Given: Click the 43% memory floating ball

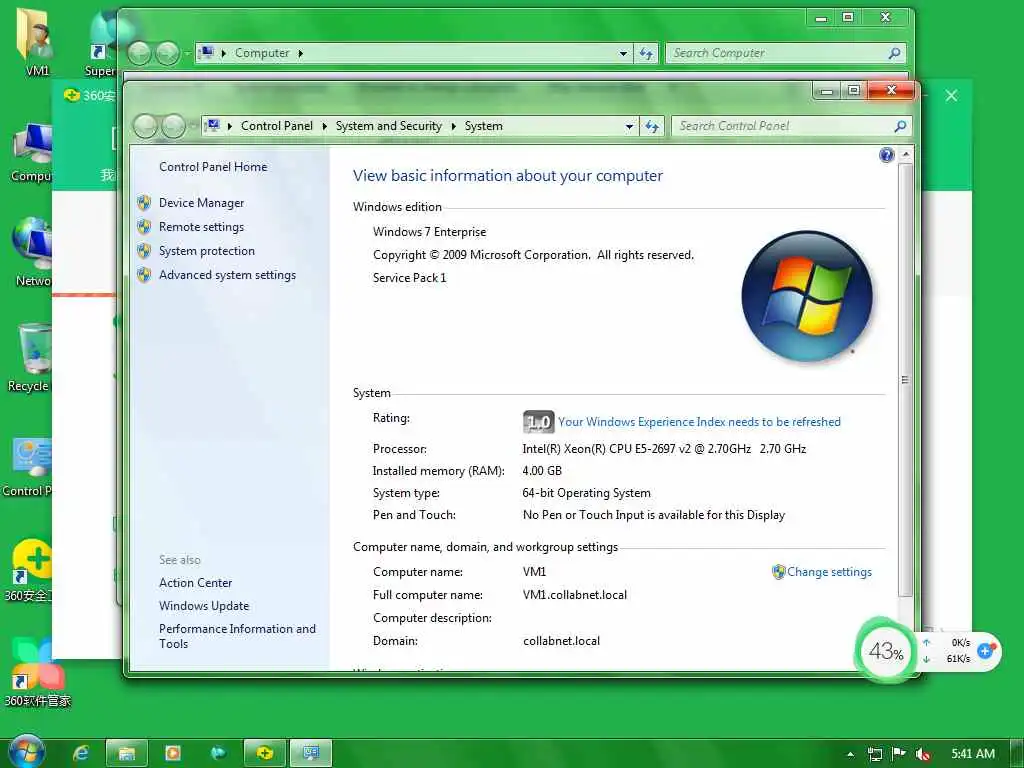Looking at the screenshot, I should click(x=886, y=651).
